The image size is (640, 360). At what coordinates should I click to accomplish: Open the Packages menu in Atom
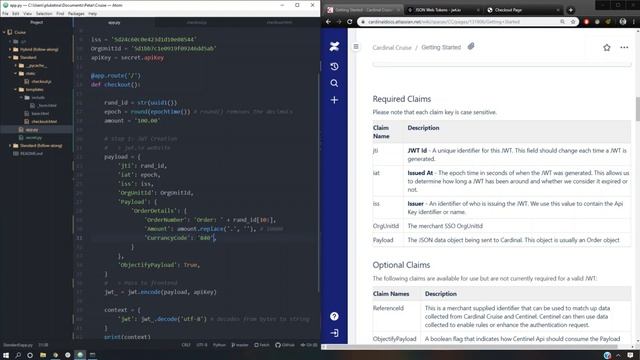tap(76, 13)
